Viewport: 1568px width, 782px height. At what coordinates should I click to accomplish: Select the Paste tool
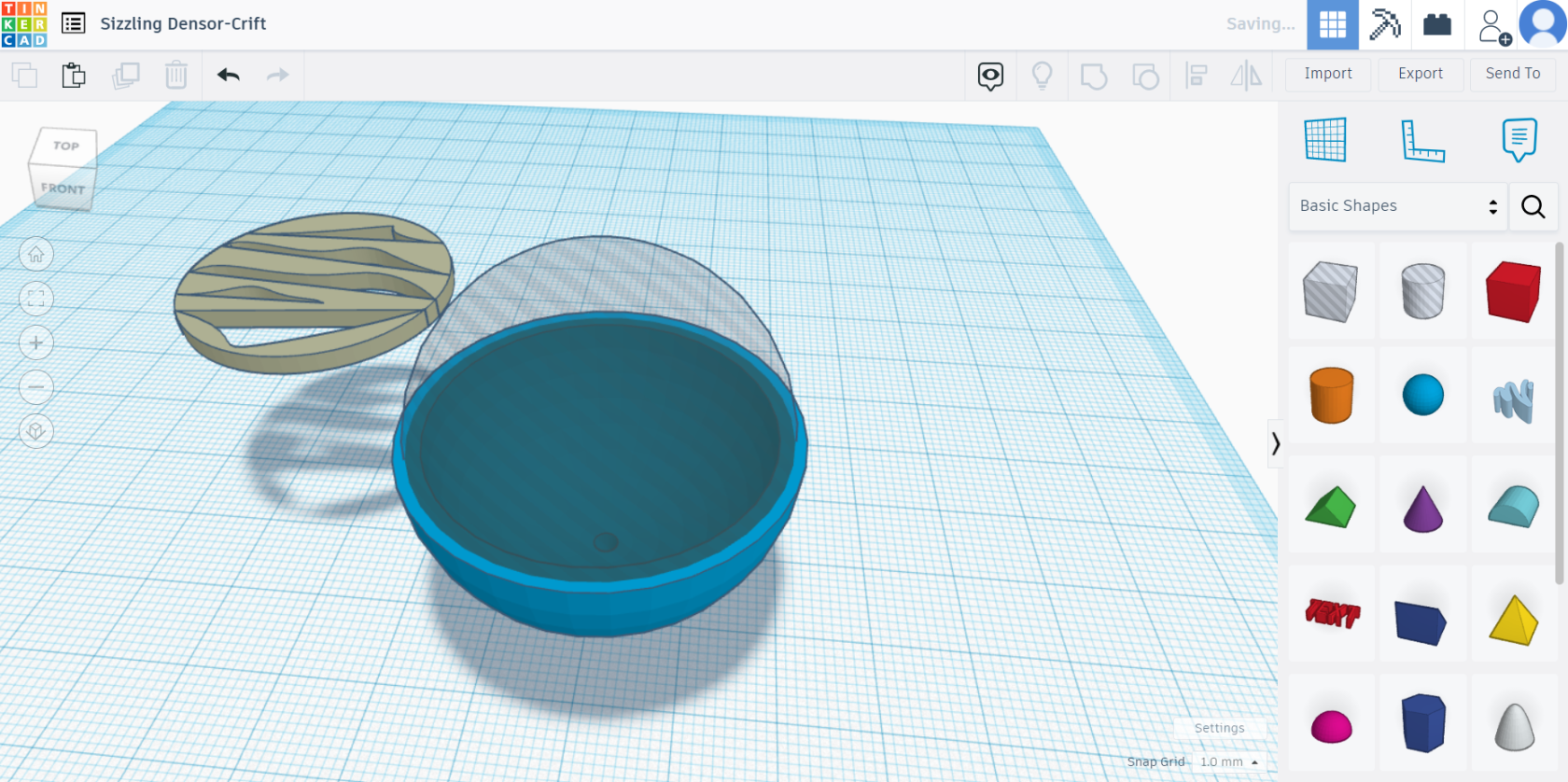pos(74,75)
